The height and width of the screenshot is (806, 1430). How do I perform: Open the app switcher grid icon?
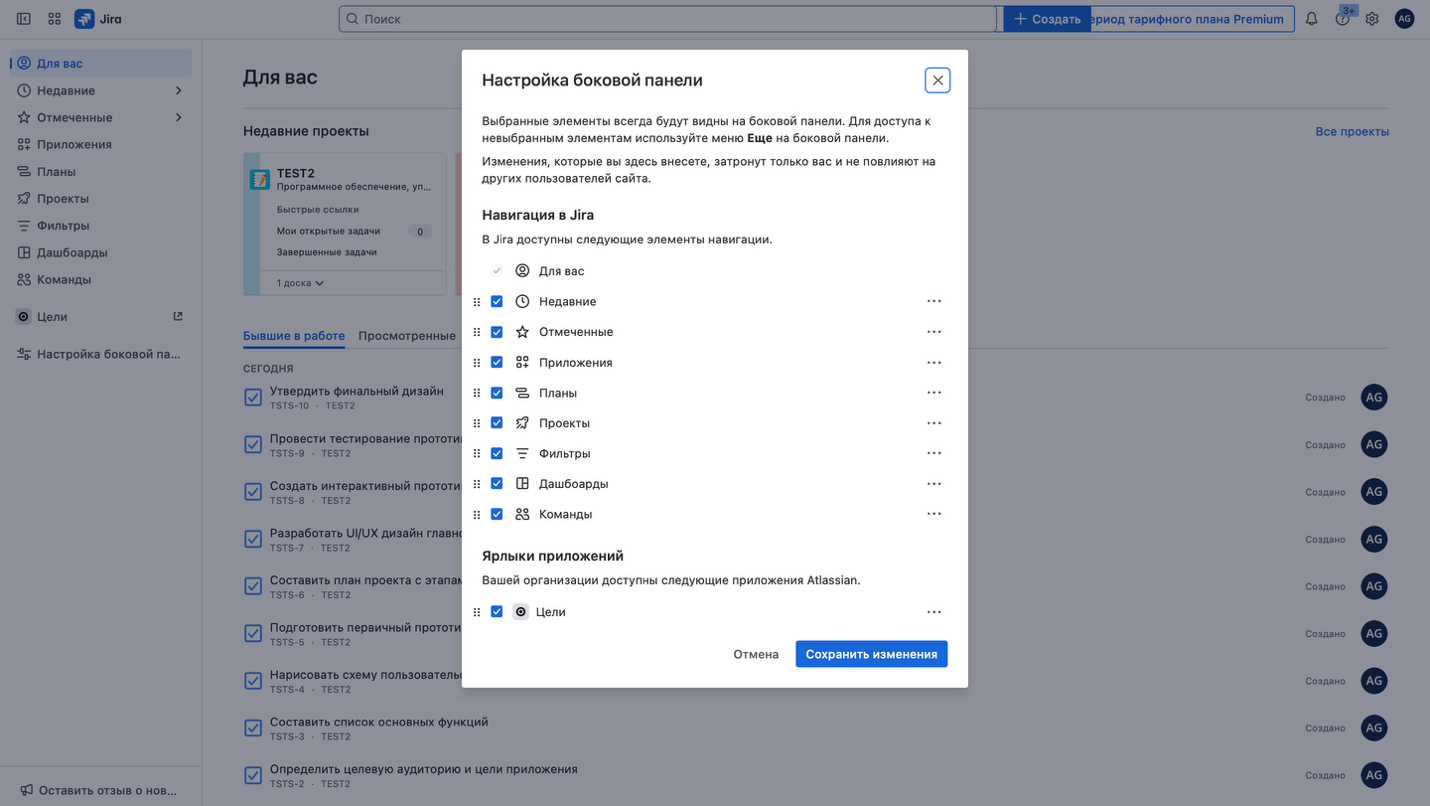coord(54,19)
